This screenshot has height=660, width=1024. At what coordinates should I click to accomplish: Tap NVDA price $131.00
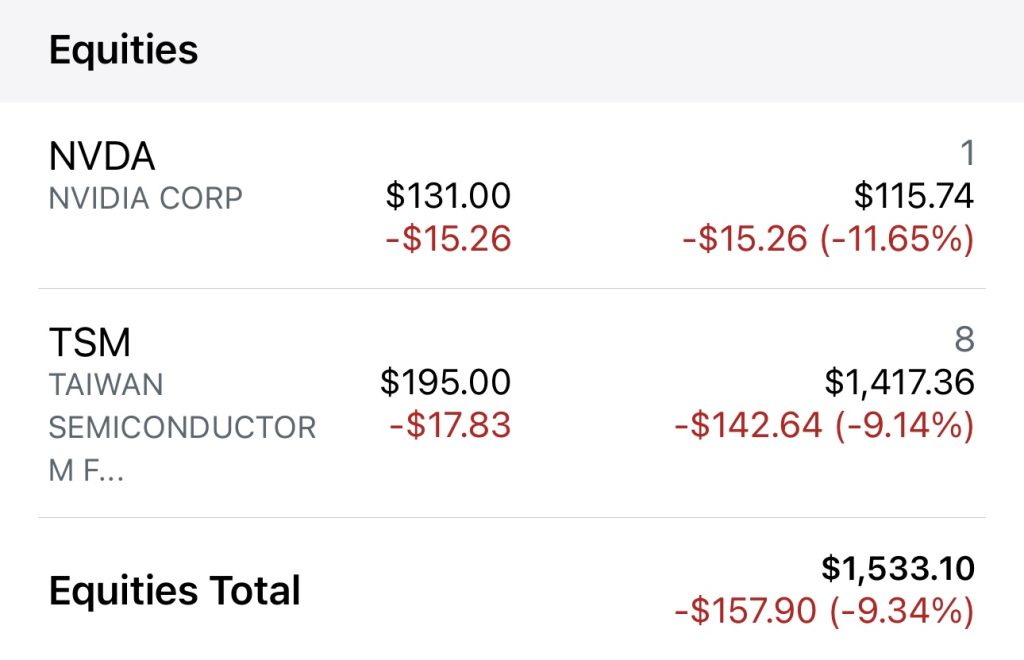(x=448, y=196)
